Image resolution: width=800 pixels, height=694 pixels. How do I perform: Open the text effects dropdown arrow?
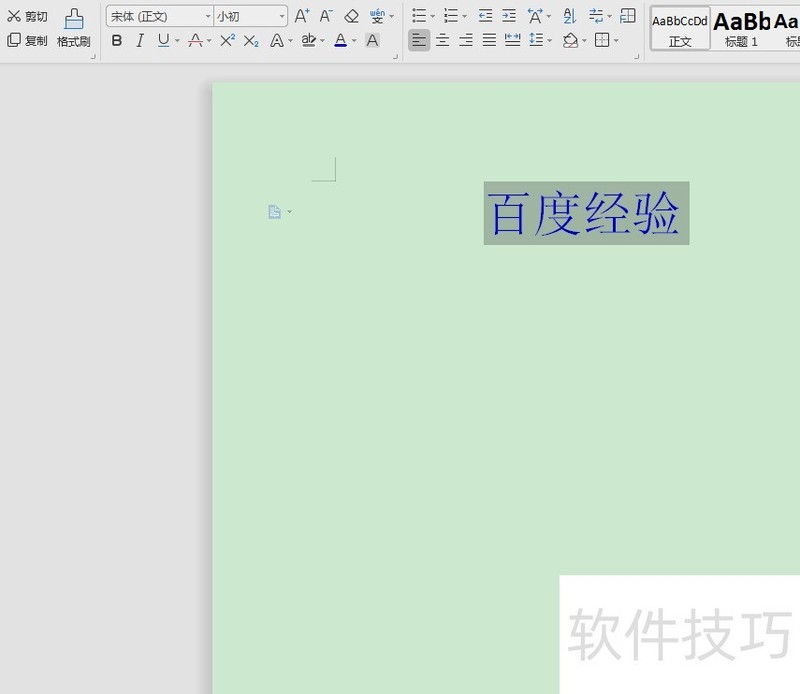290,41
